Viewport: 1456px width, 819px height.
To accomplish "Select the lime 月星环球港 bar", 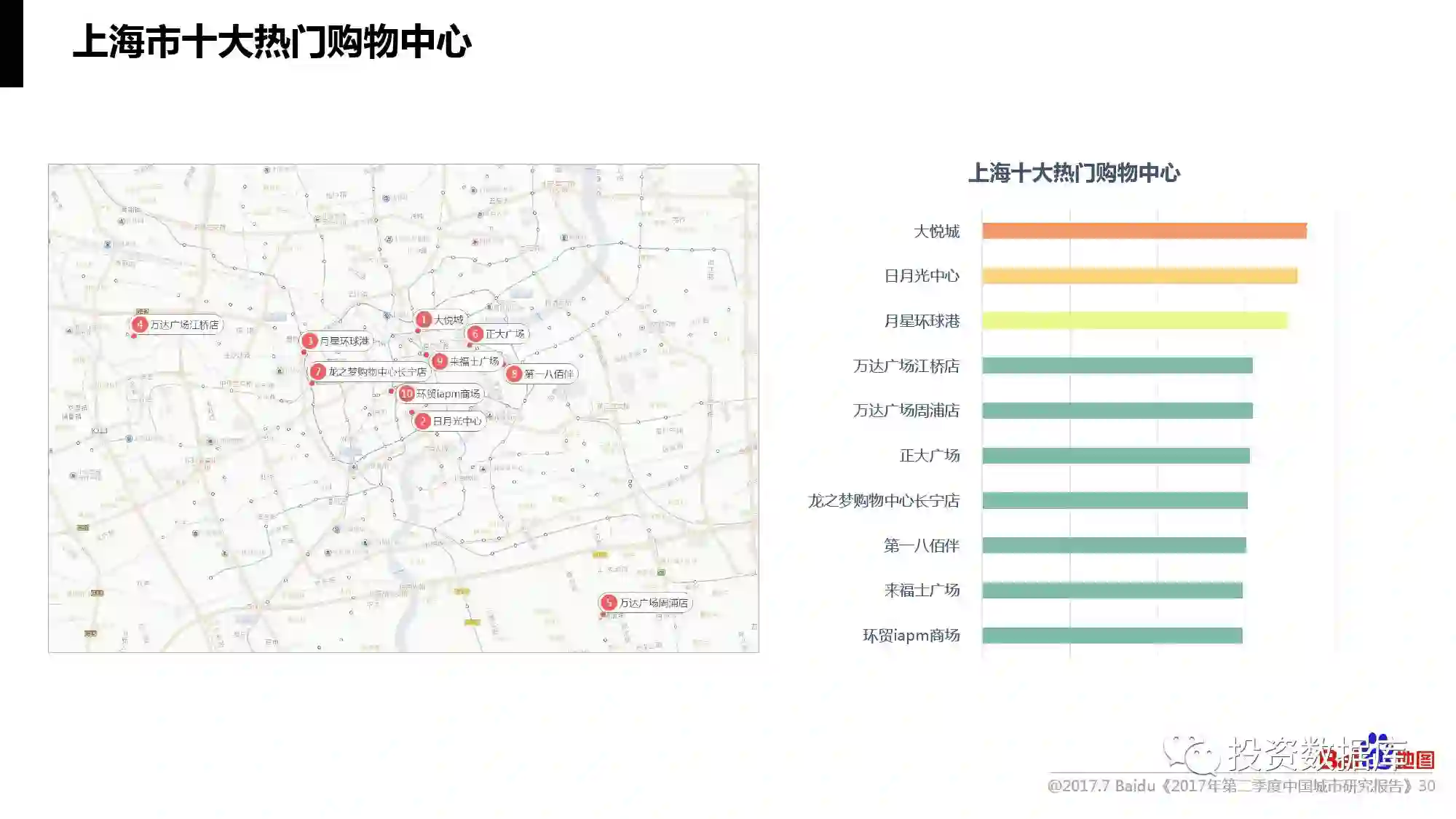I will (x=1134, y=321).
